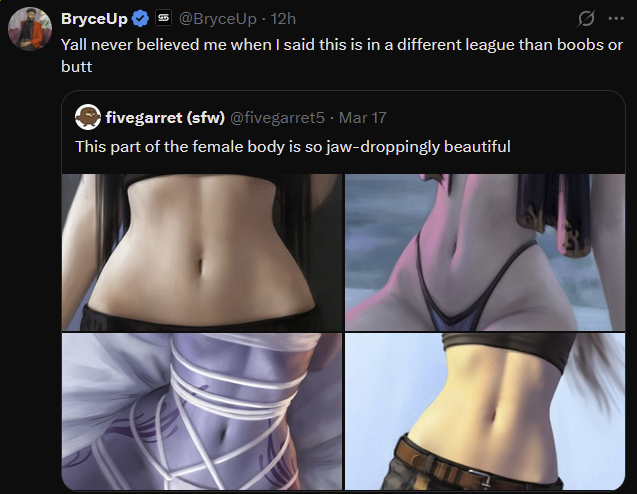Click the quoted tweet text about female body
This screenshot has width=637, height=494.
point(293,147)
